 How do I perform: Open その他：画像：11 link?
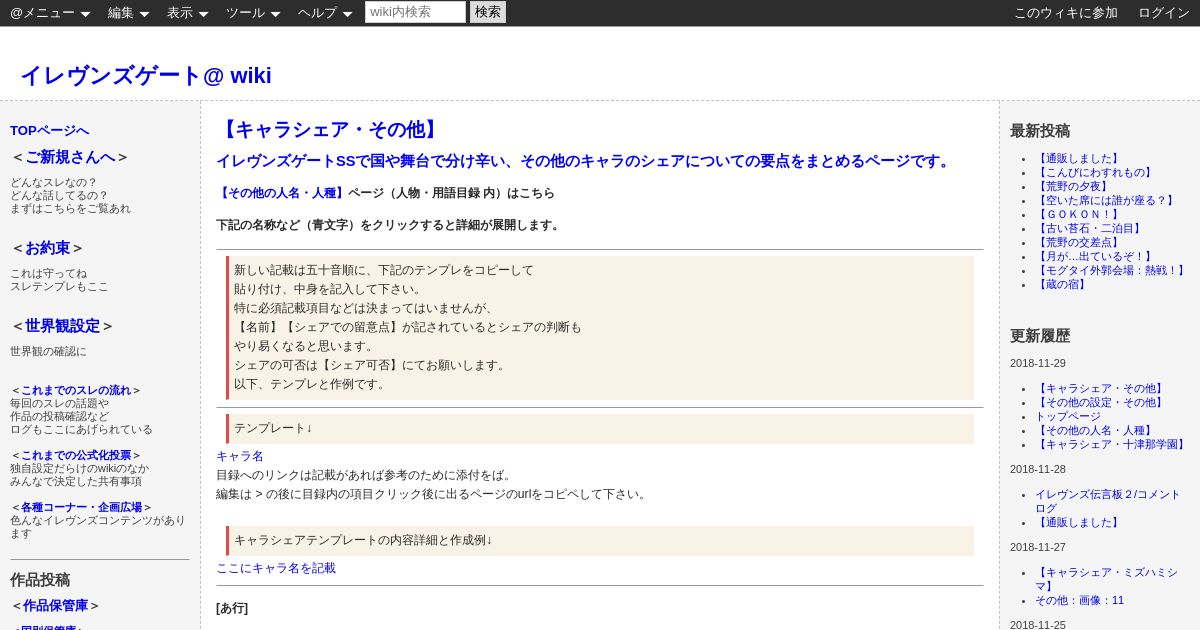click(x=1079, y=600)
